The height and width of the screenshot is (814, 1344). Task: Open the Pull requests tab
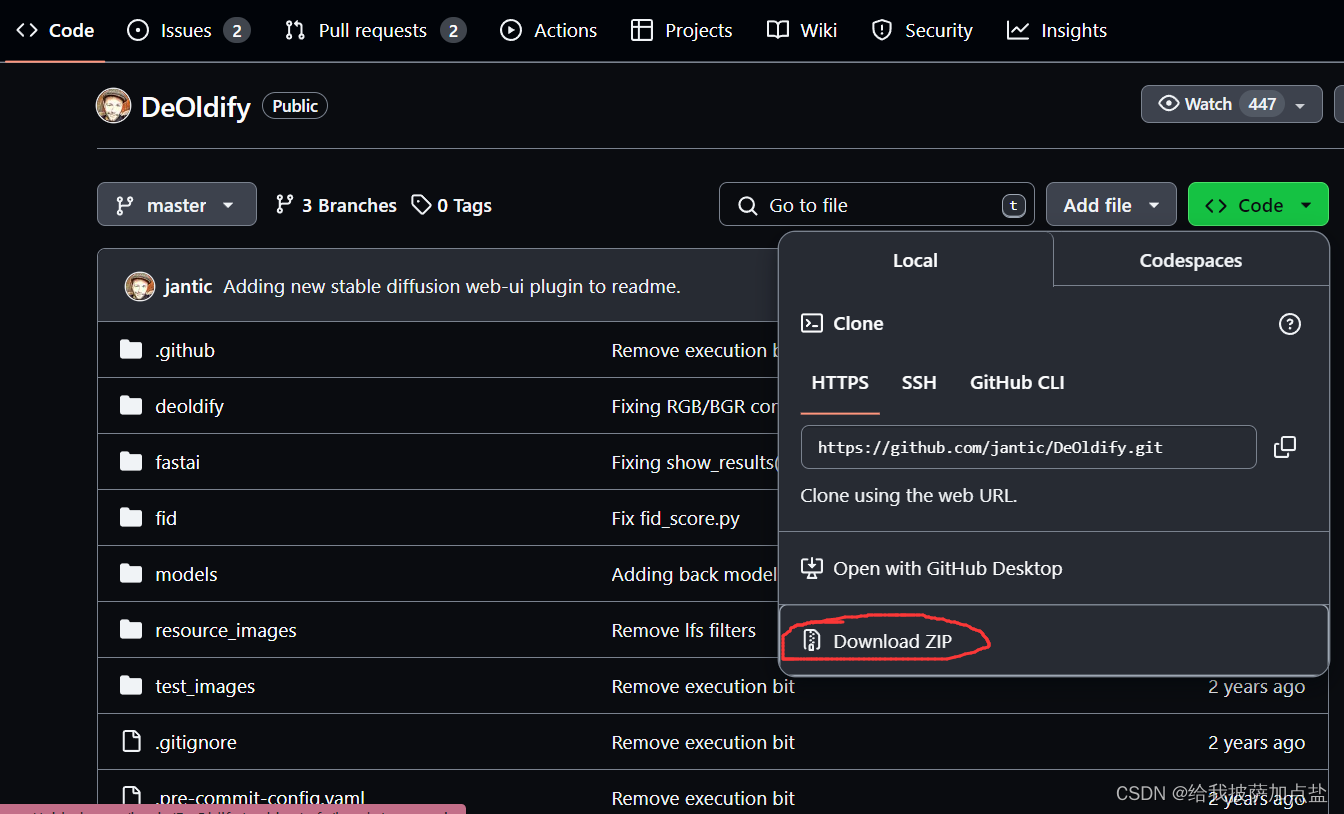pyautogui.click(x=375, y=31)
